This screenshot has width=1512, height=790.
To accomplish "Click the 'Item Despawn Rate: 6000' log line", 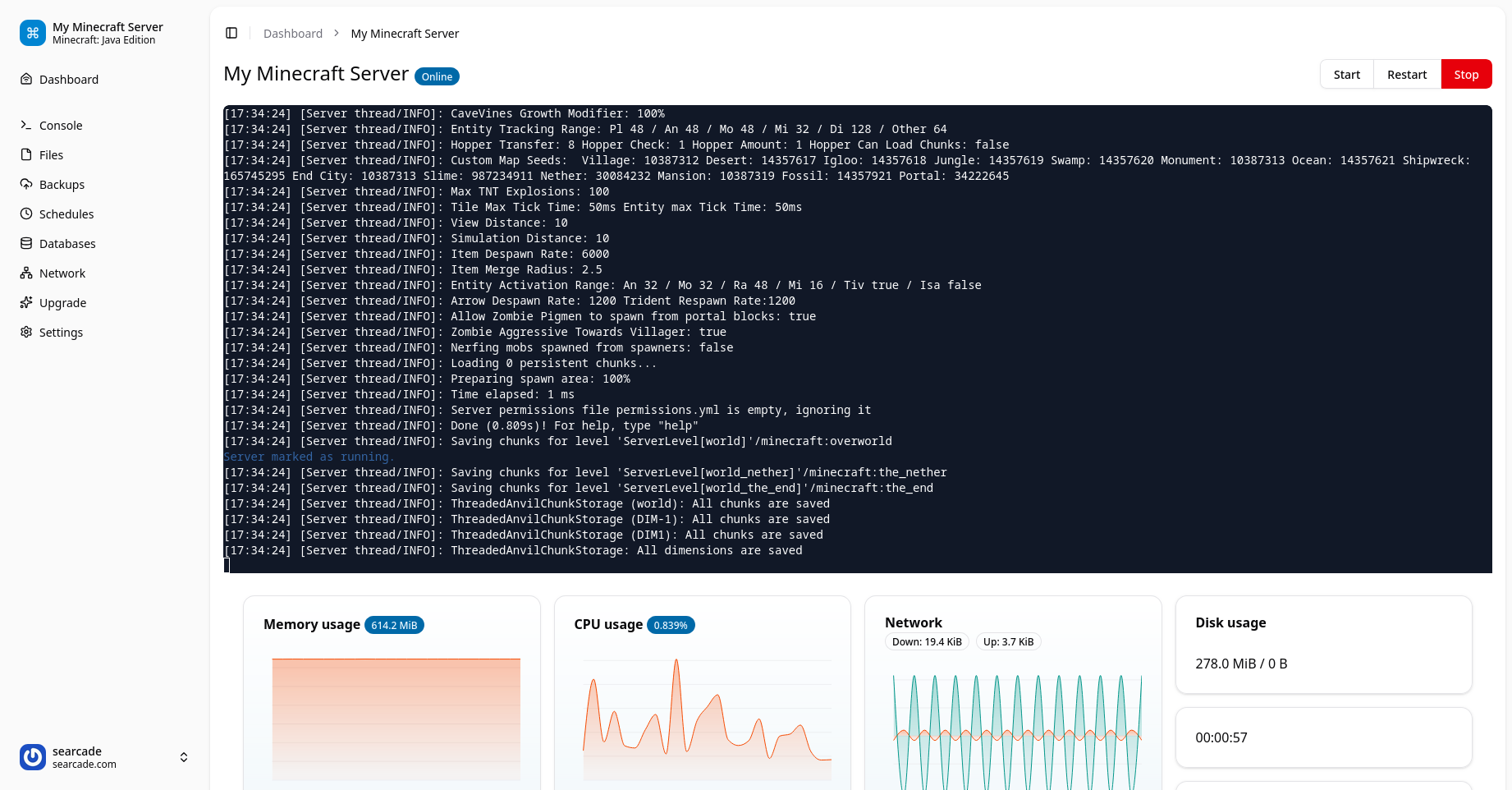I will click(416, 254).
